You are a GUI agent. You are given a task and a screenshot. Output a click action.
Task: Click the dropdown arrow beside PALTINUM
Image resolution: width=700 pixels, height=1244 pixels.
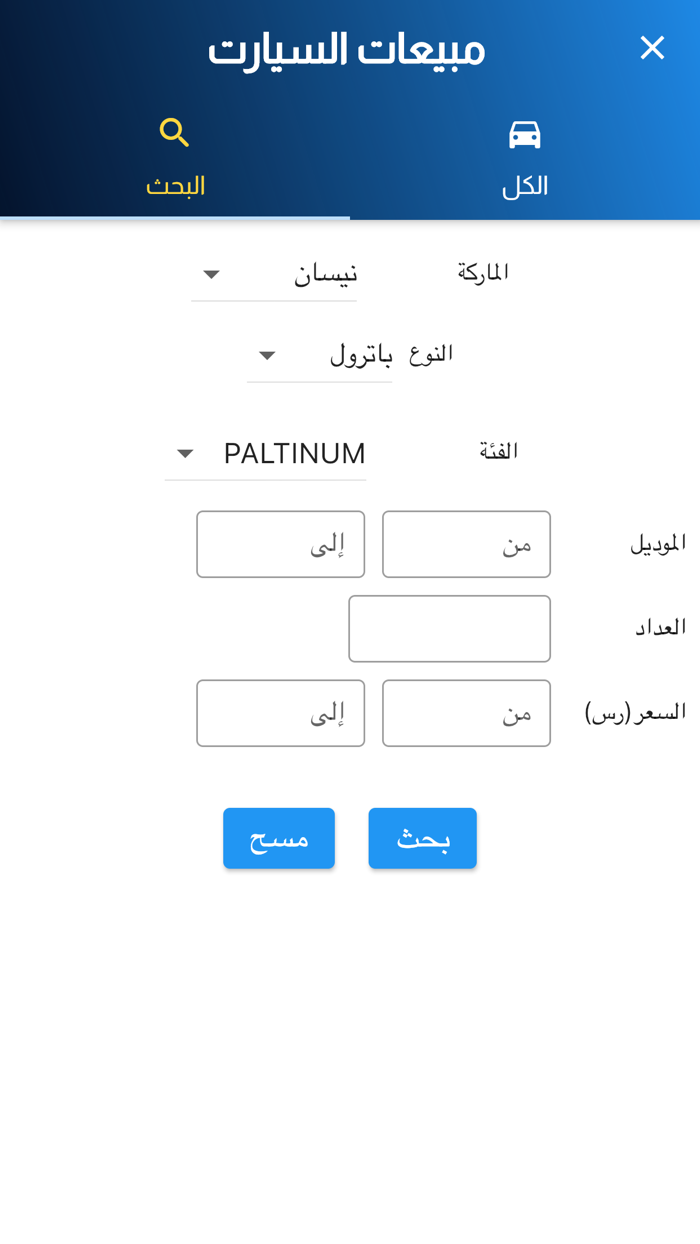(184, 454)
